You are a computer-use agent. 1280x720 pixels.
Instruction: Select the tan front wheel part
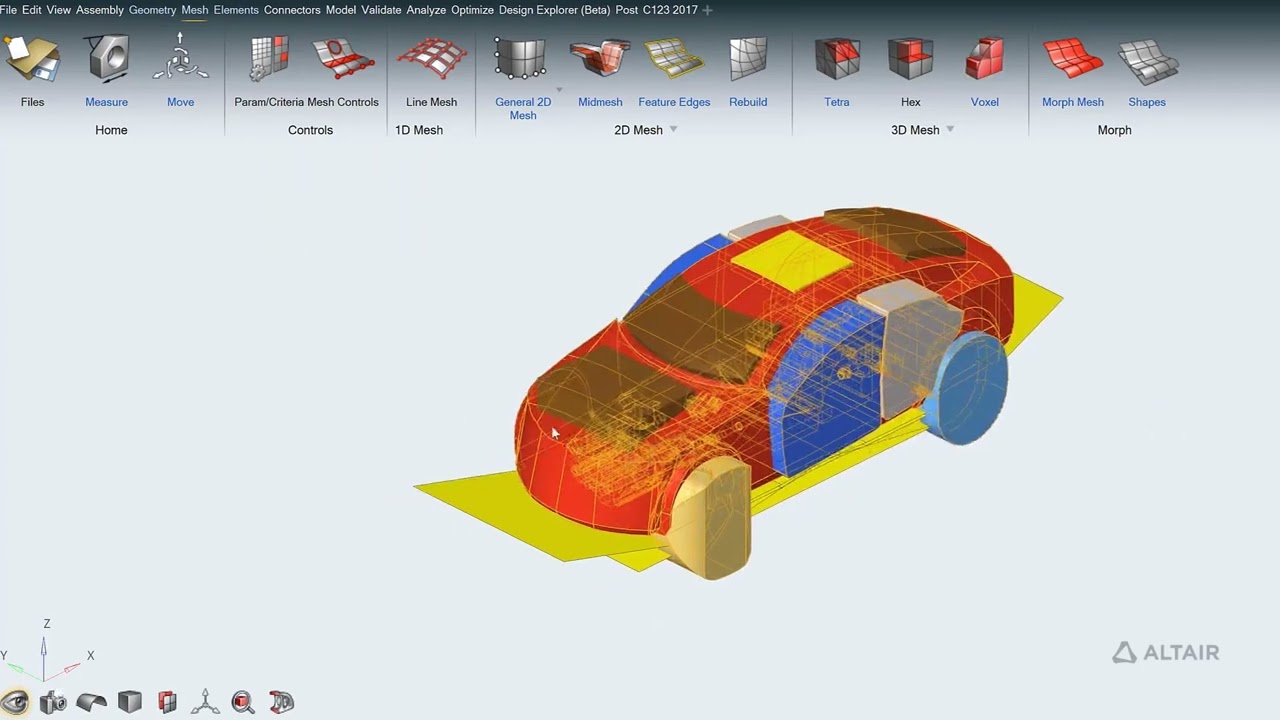click(709, 518)
